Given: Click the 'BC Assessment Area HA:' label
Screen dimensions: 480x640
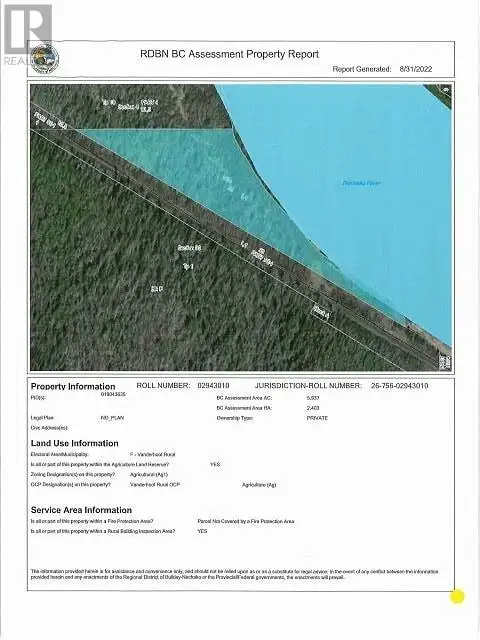Looking at the screenshot, I should coord(244,408).
